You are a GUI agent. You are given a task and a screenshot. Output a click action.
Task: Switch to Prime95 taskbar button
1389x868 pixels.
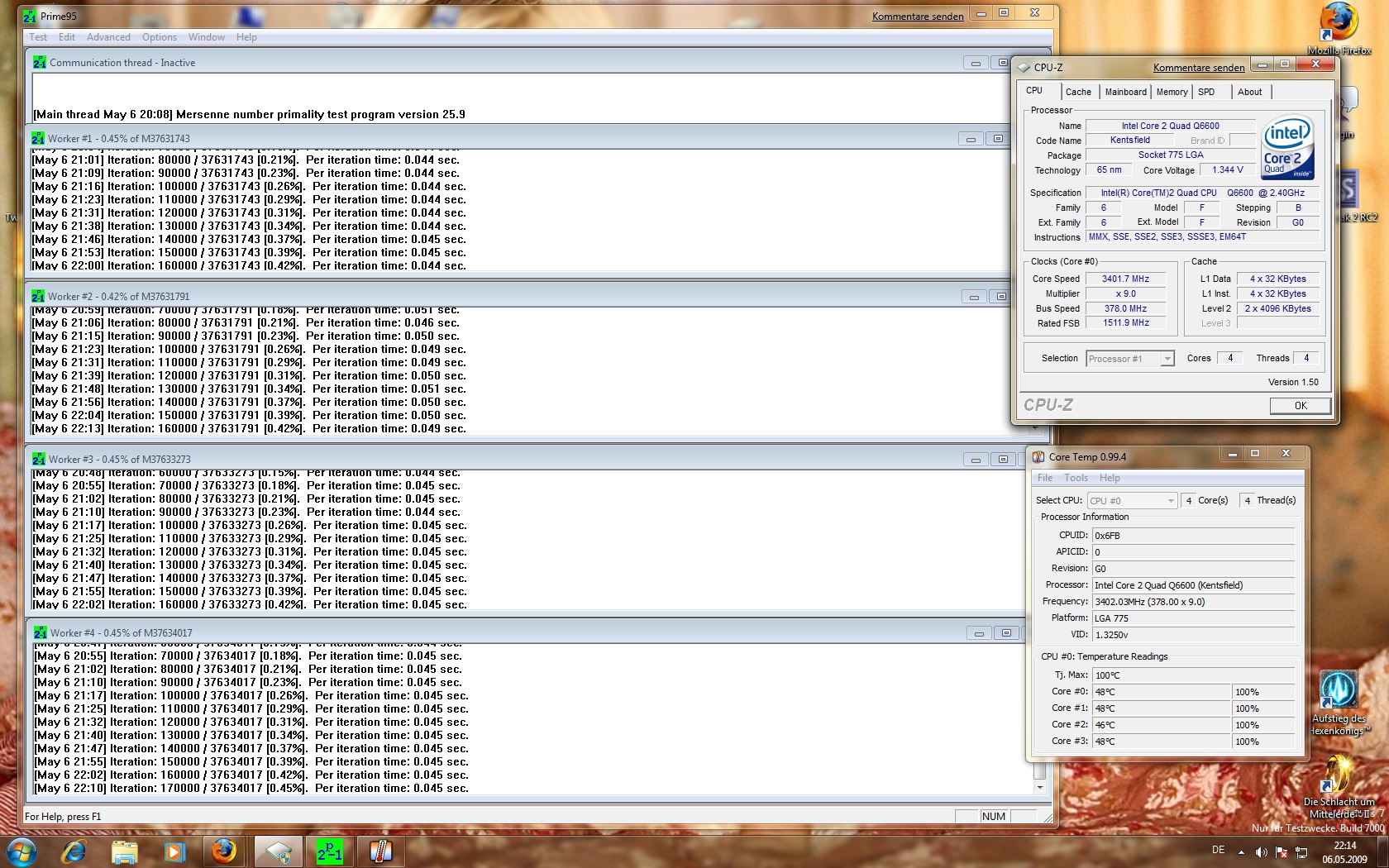click(330, 851)
